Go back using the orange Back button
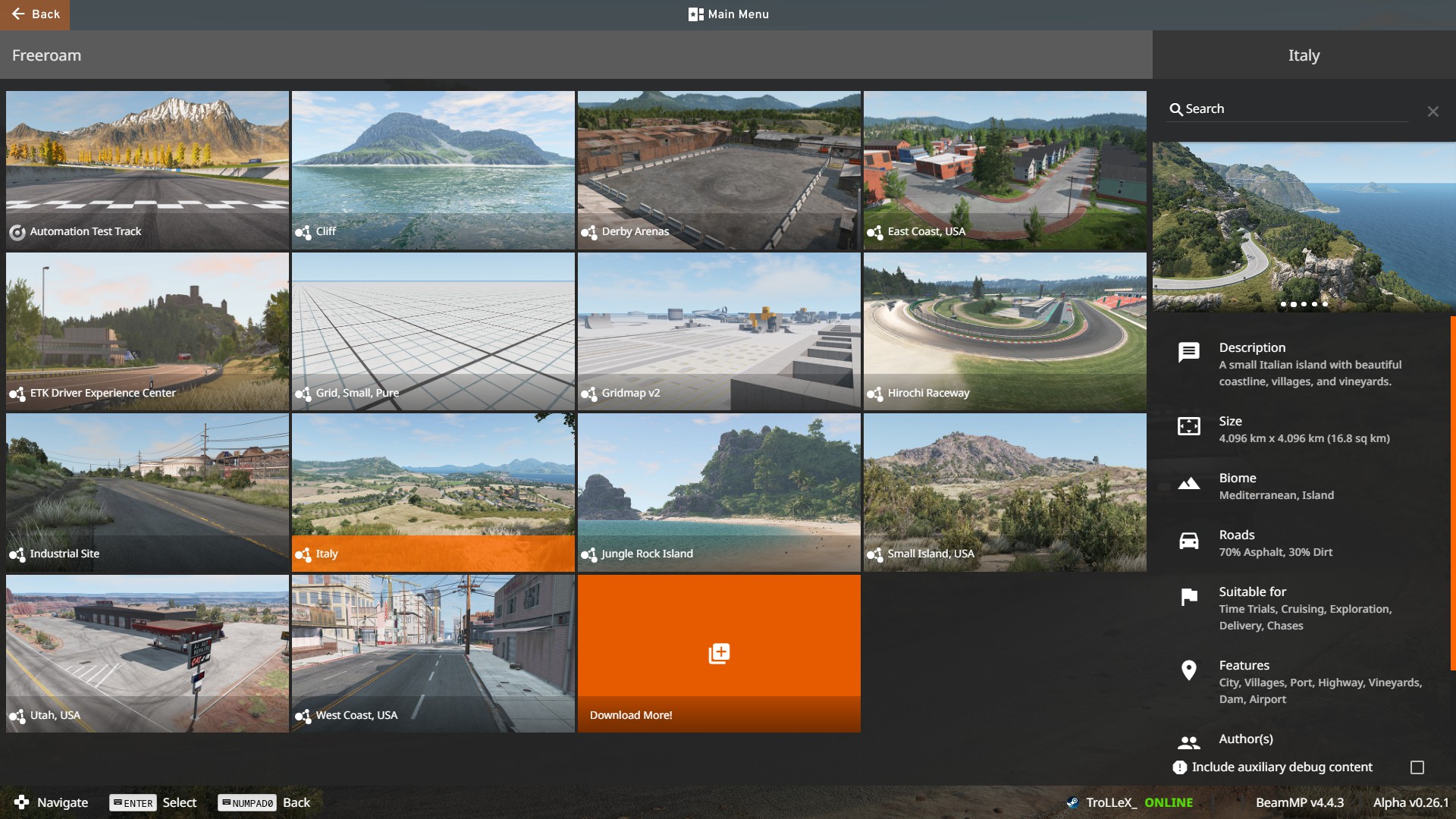The image size is (1456, 819). (35, 14)
